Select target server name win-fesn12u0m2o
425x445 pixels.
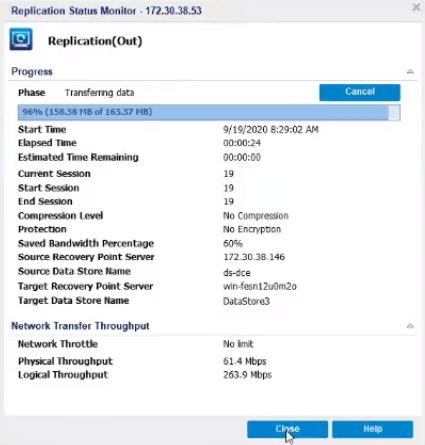pyautogui.click(x=260, y=286)
